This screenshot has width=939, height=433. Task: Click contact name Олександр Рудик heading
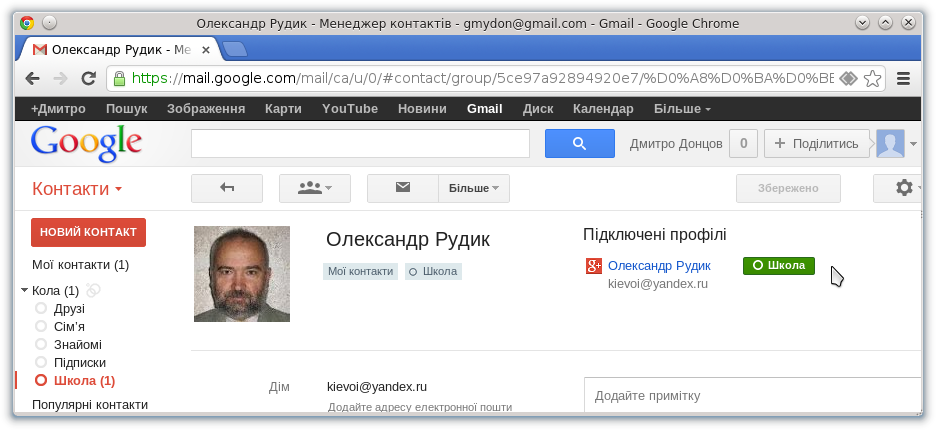pos(408,240)
